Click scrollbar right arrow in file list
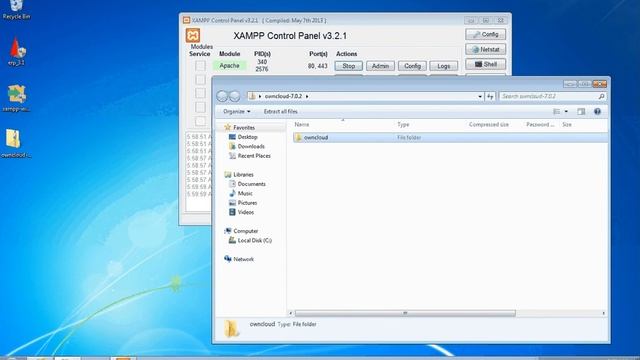Viewport: 640px width, 360px height. coord(604,313)
